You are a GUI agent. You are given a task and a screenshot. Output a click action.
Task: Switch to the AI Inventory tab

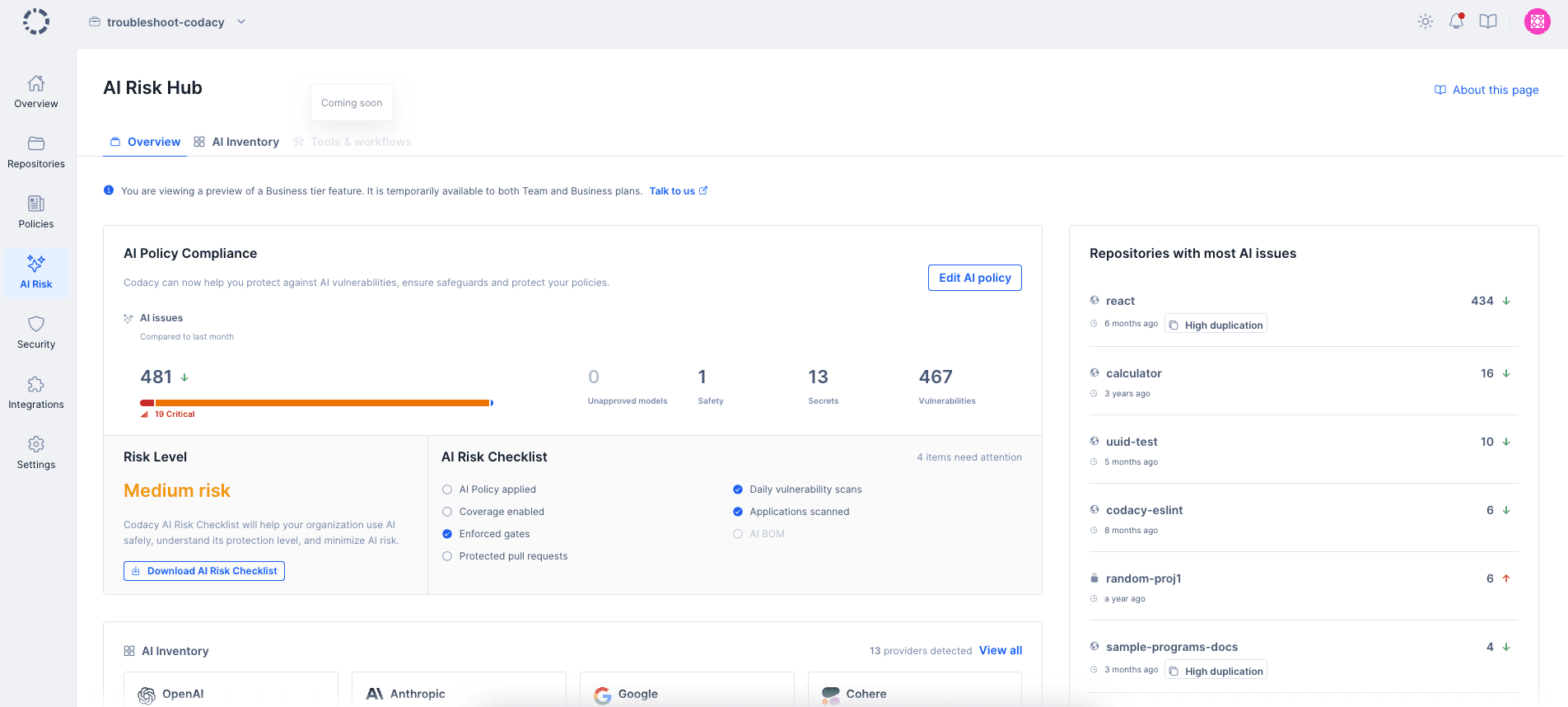[x=236, y=142]
